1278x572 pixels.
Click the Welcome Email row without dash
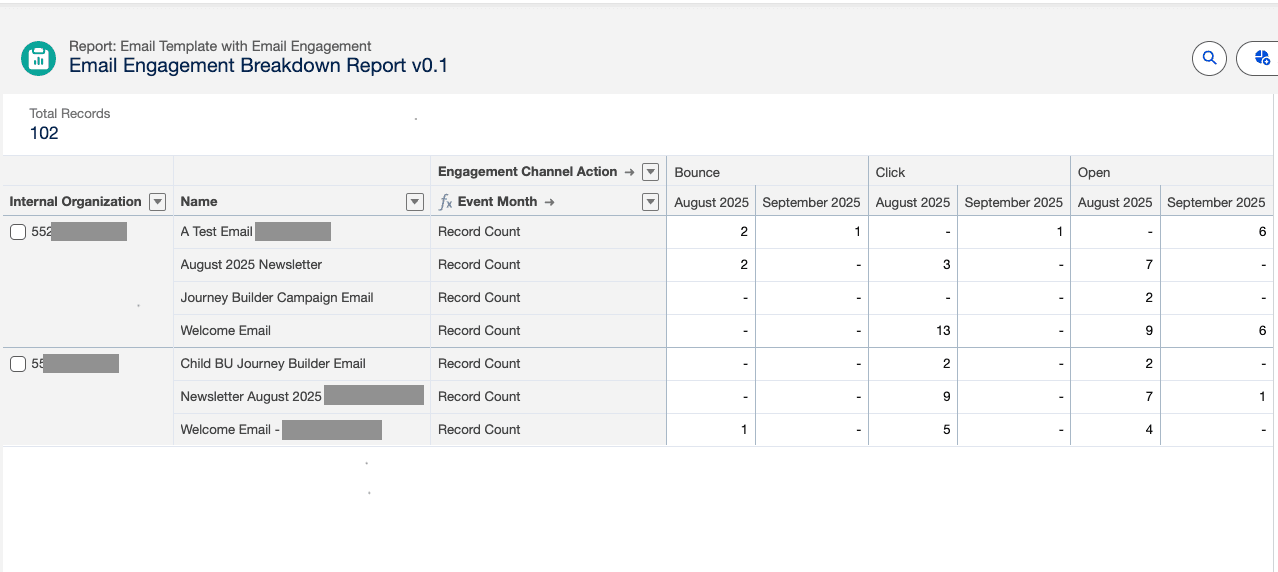[x=226, y=331]
